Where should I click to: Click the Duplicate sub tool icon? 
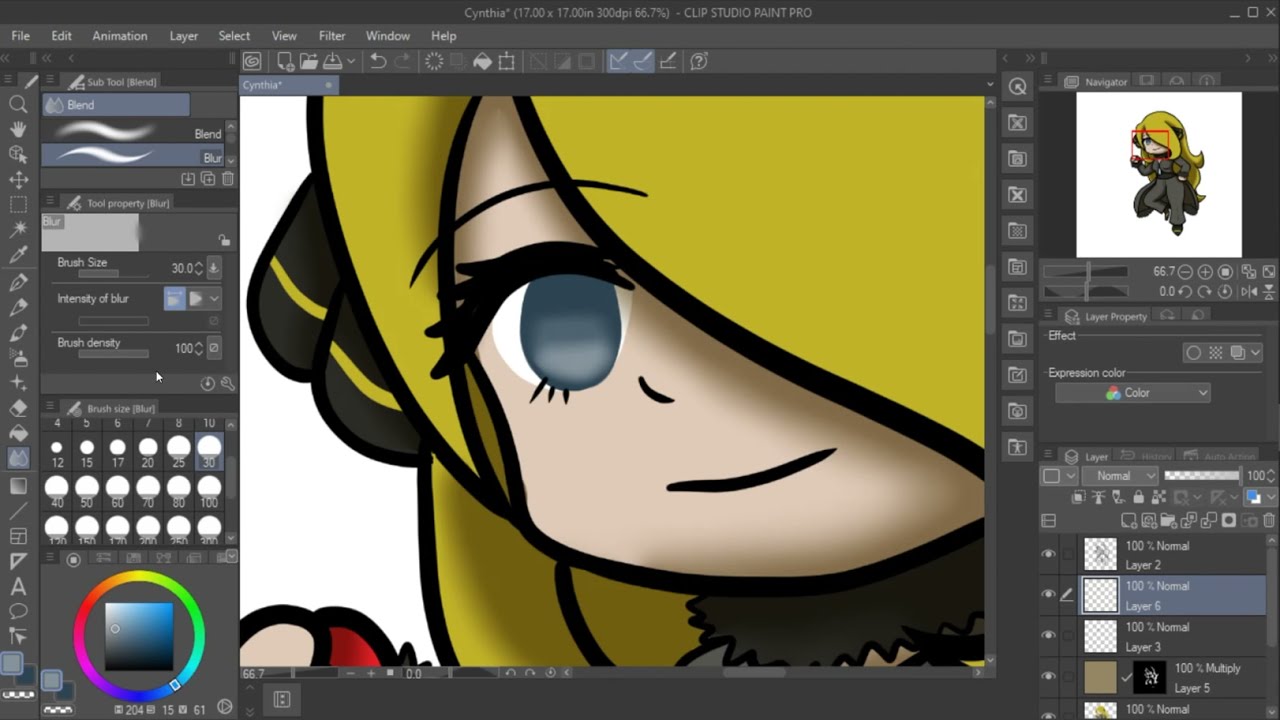tap(208, 179)
